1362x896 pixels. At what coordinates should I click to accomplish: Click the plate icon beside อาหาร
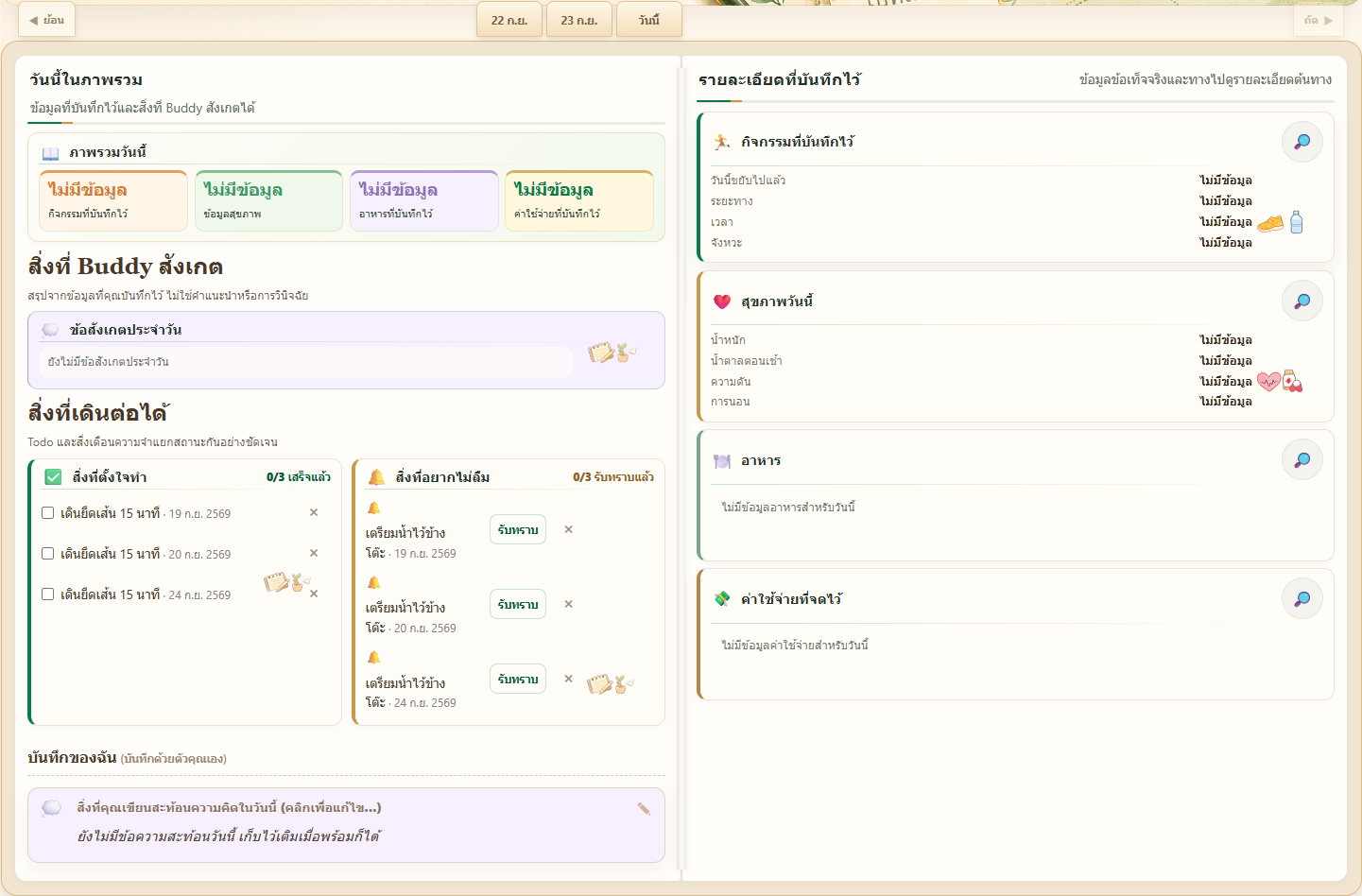pos(722,461)
